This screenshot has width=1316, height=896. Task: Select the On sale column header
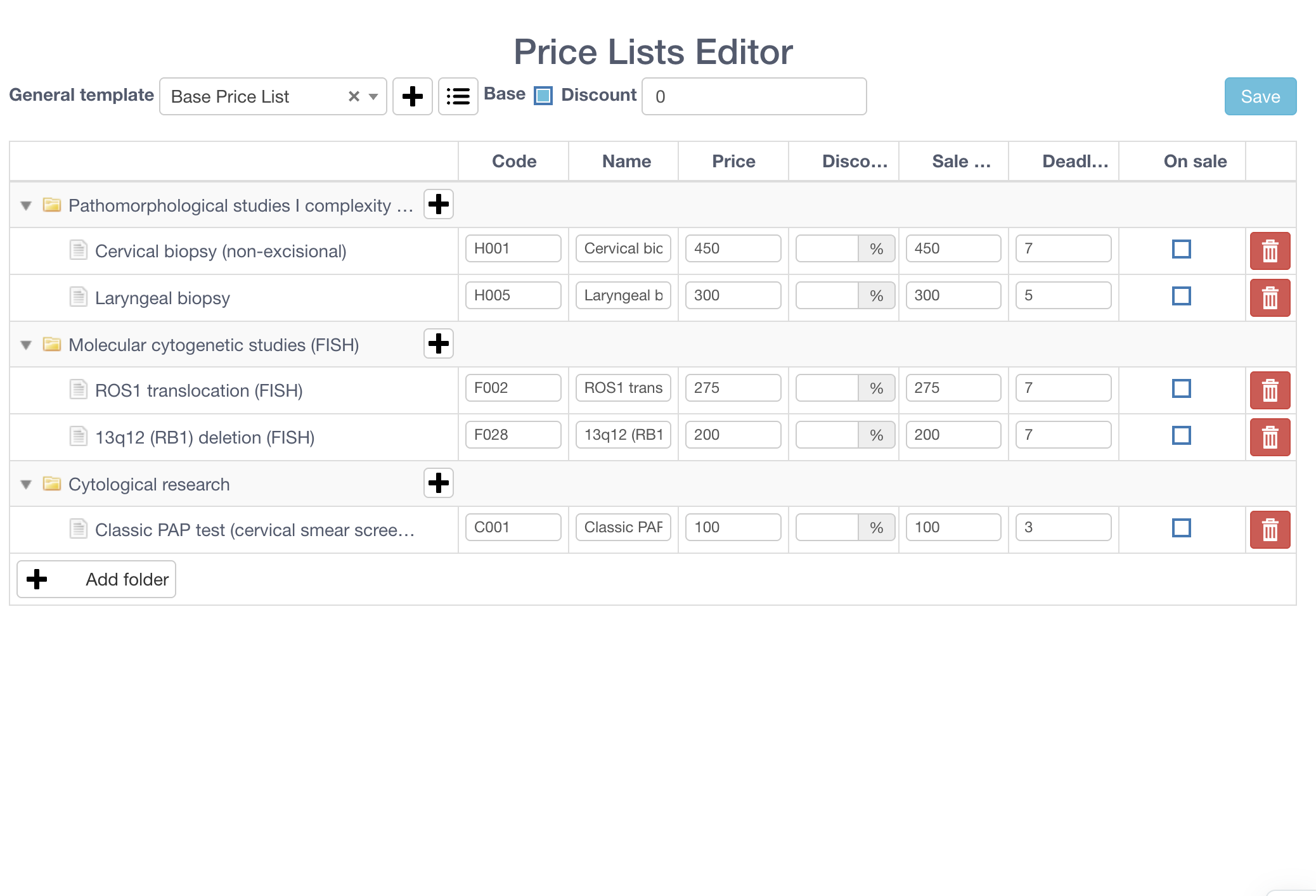point(1195,161)
